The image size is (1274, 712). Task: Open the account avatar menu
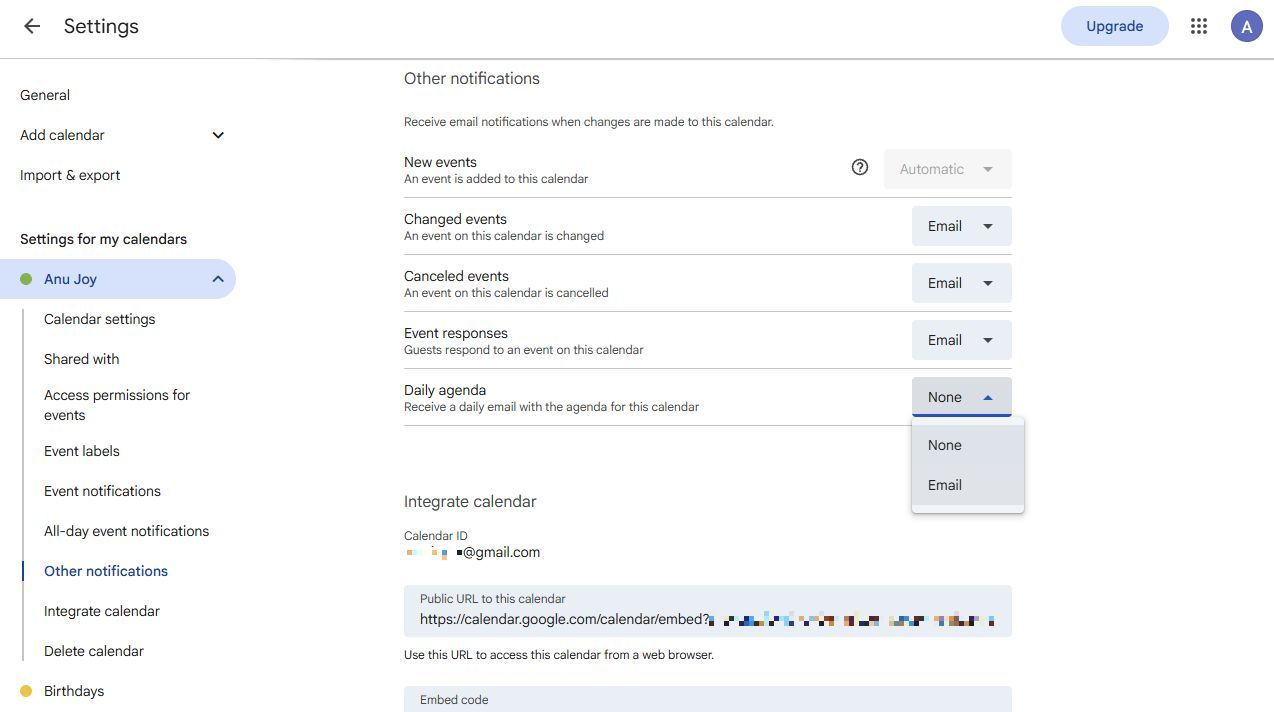pyautogui.click(x=1246, y=27)
